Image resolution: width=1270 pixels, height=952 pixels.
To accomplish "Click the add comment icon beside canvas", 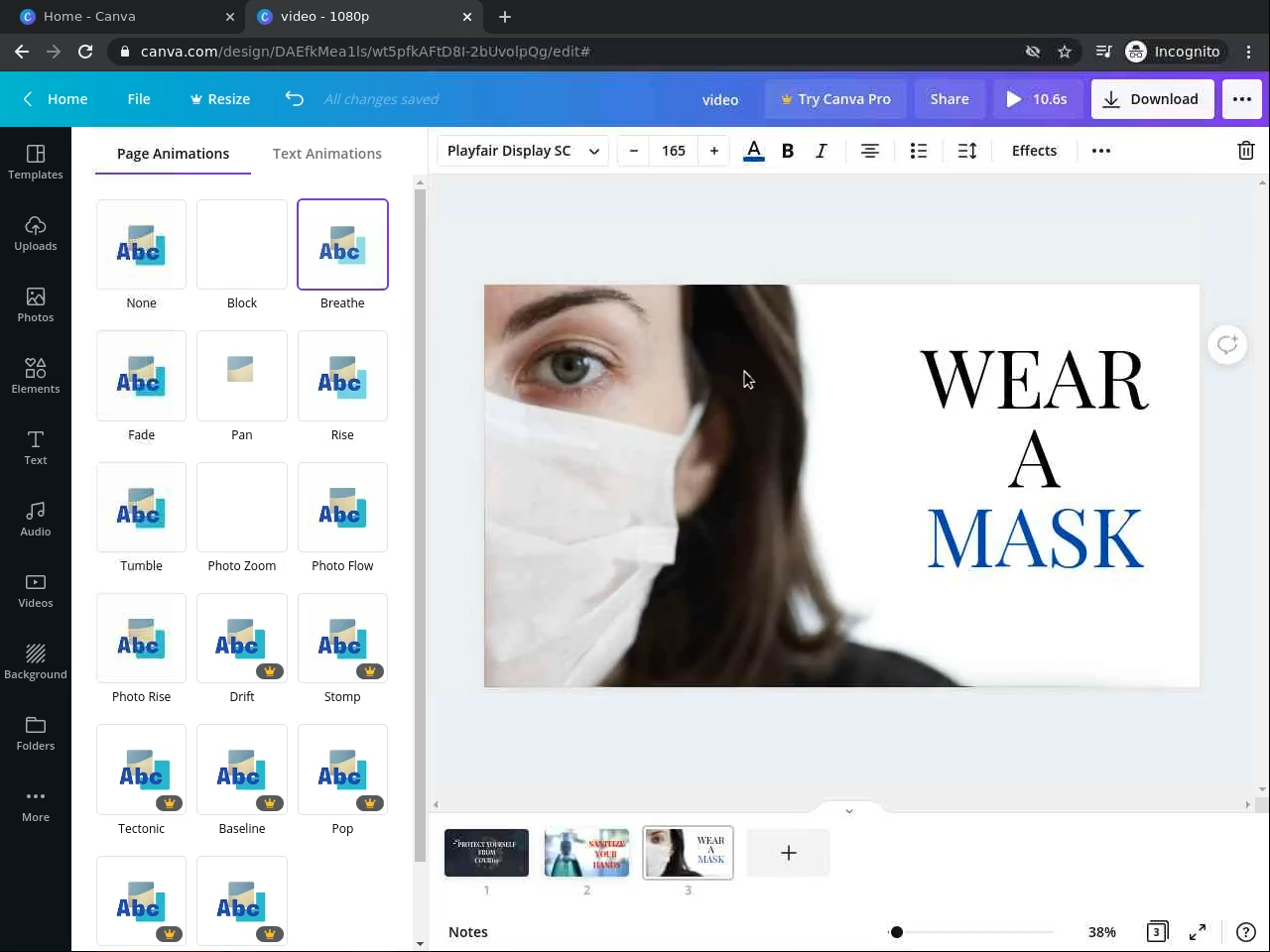I will pyautogui.click(x=1227, y=344).
